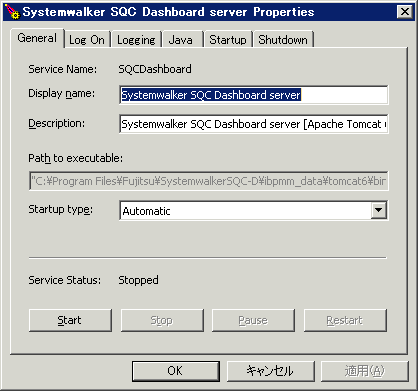The width and height of the screenshot is (418, 391).
Task: Close the Properties dialog window
Action: click(405, 12)
